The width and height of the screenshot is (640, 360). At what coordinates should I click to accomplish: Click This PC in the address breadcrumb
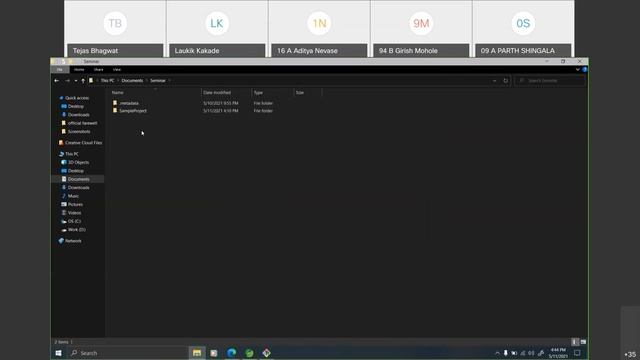(x=108, y=81)
